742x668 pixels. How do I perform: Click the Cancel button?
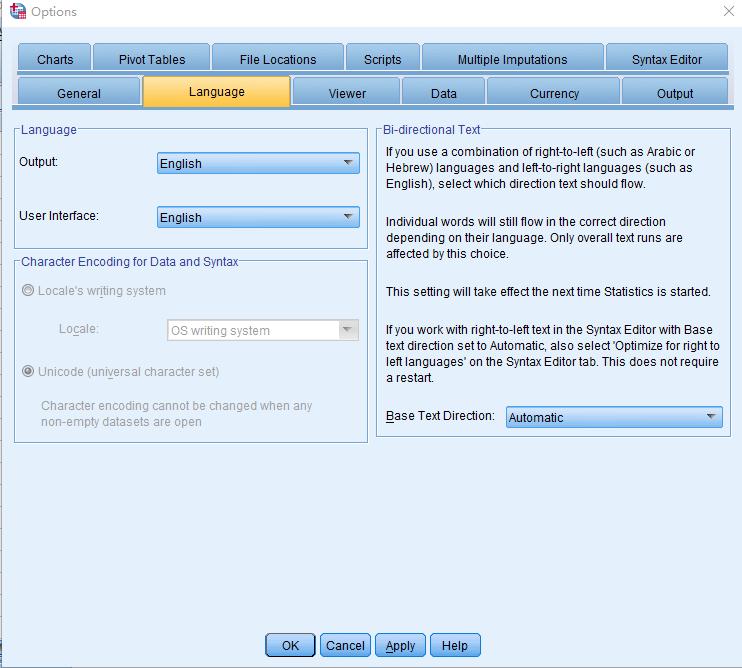pyautogui.click(x=345, y=645)
